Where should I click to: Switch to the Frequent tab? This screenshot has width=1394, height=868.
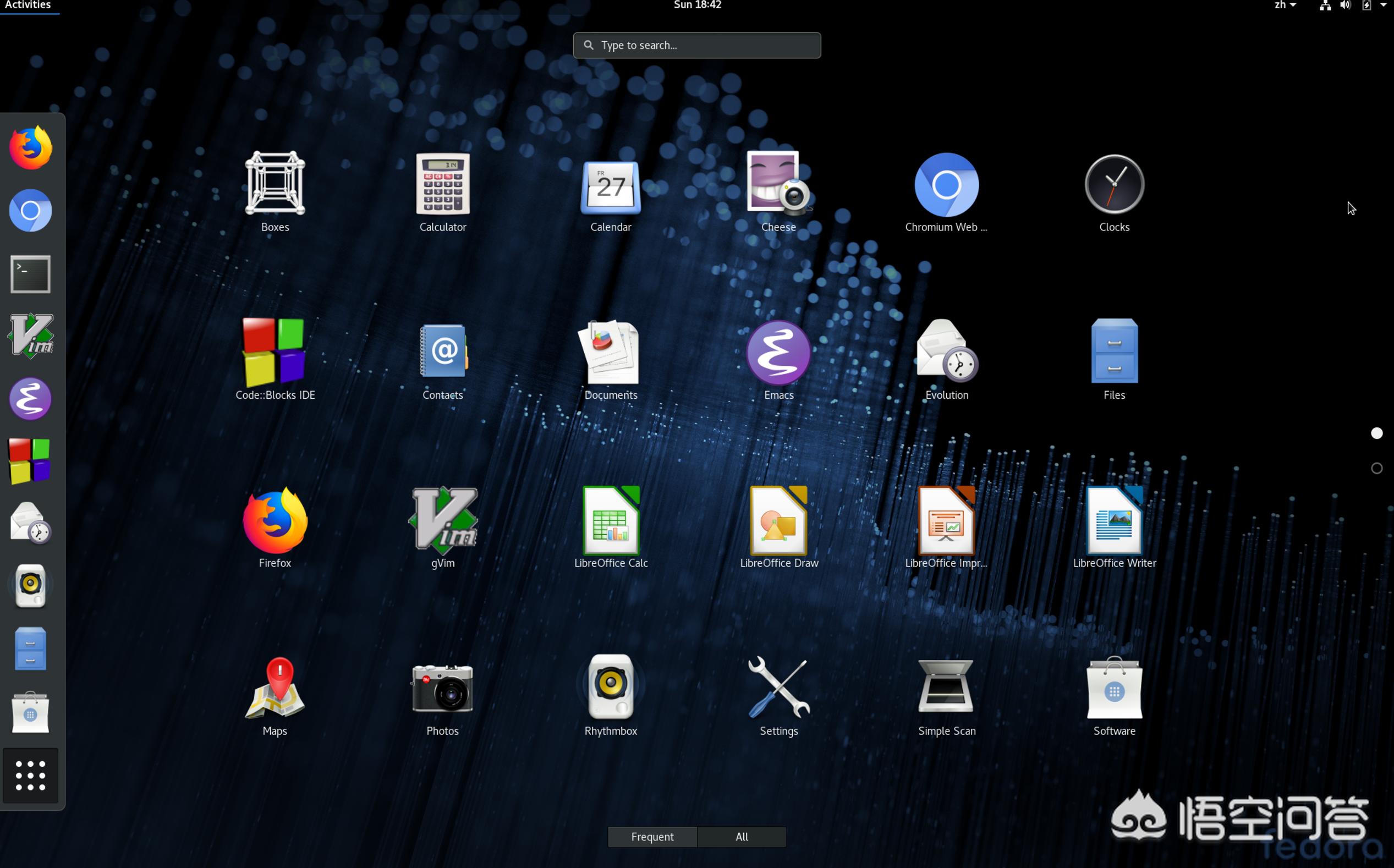(652, 837)
